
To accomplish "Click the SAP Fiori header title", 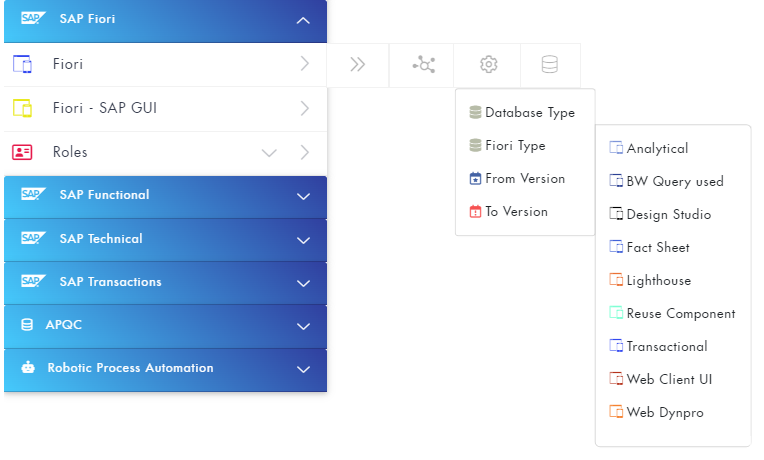I will click(87, 19).
